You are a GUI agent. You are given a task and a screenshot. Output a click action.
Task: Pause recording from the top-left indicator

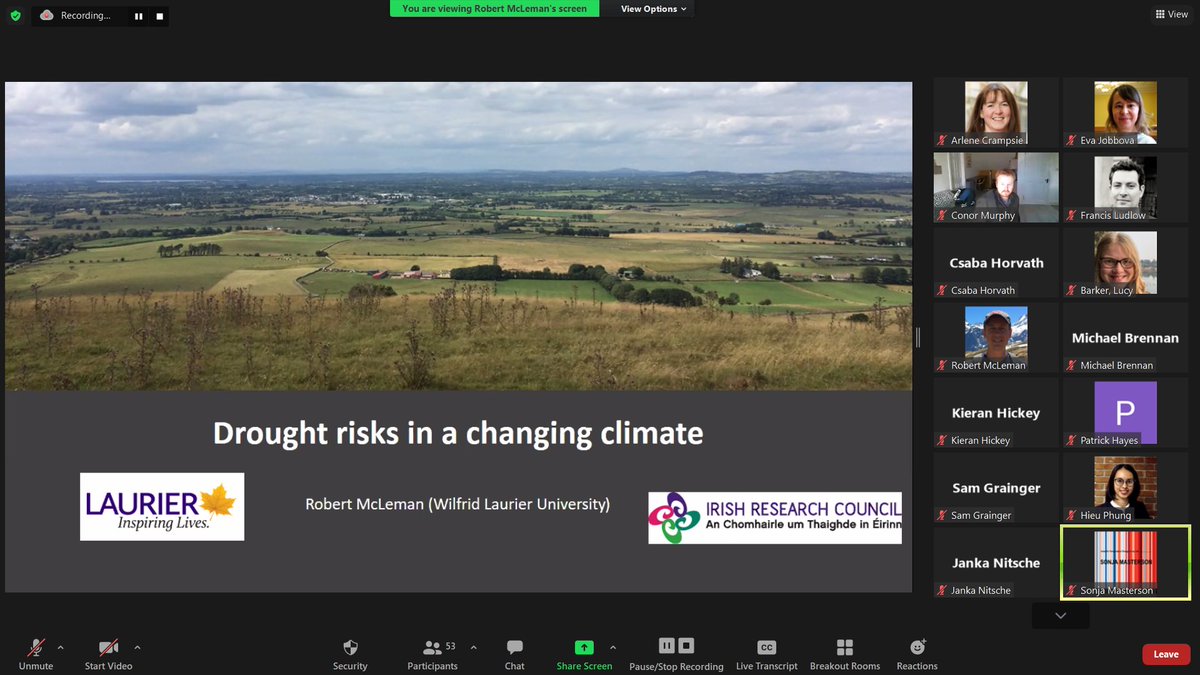(137, 15)
